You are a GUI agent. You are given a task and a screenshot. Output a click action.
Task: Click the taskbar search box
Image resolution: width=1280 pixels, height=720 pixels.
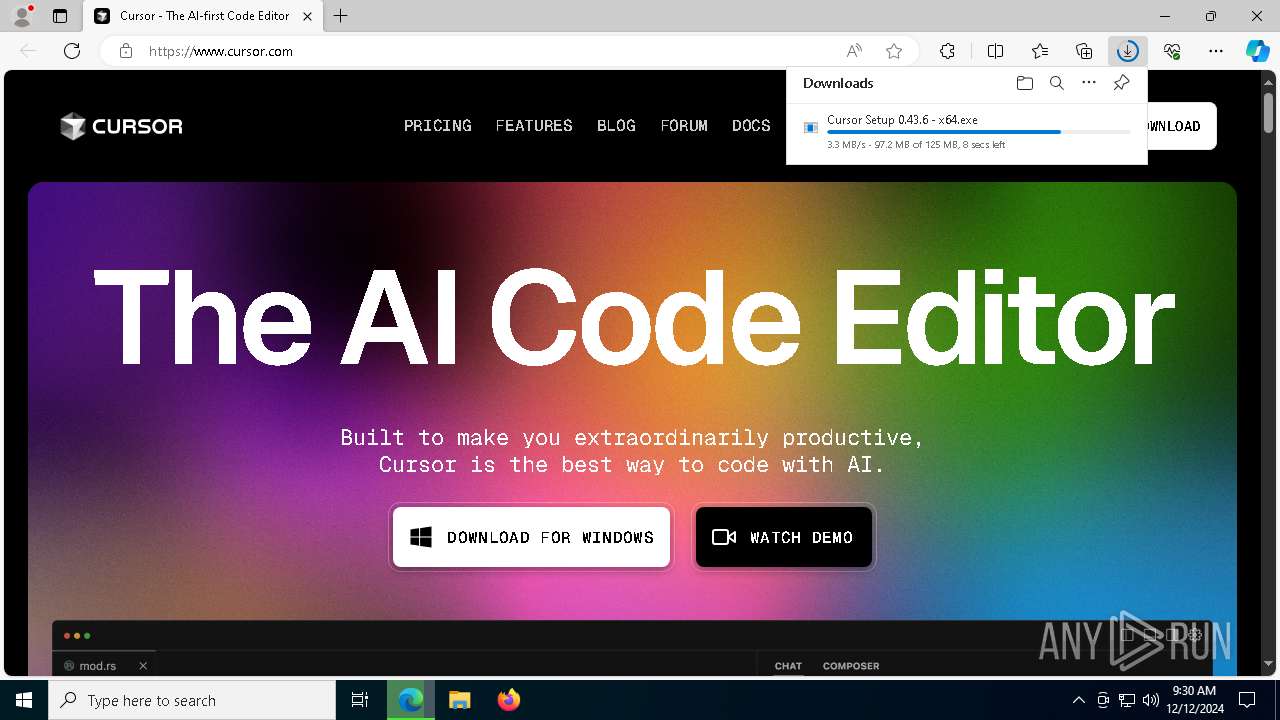point(192,700)
